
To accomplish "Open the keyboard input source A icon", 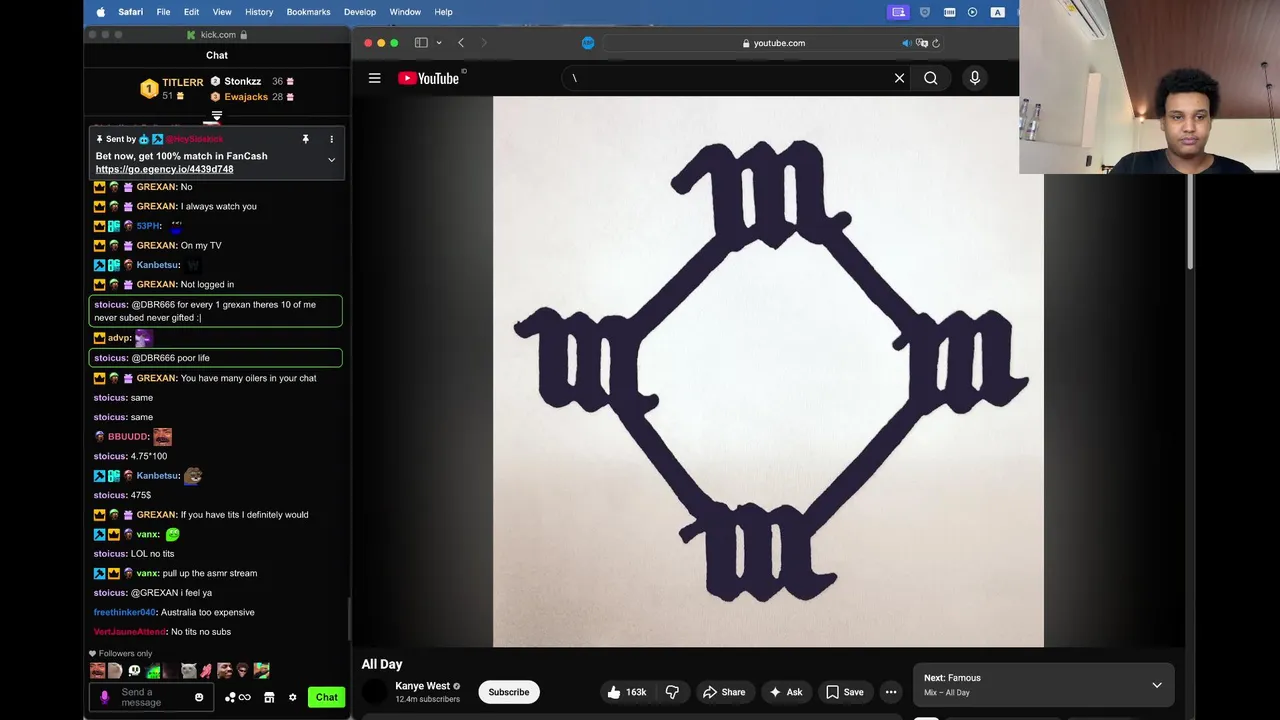I will click(x=997, y=12).
